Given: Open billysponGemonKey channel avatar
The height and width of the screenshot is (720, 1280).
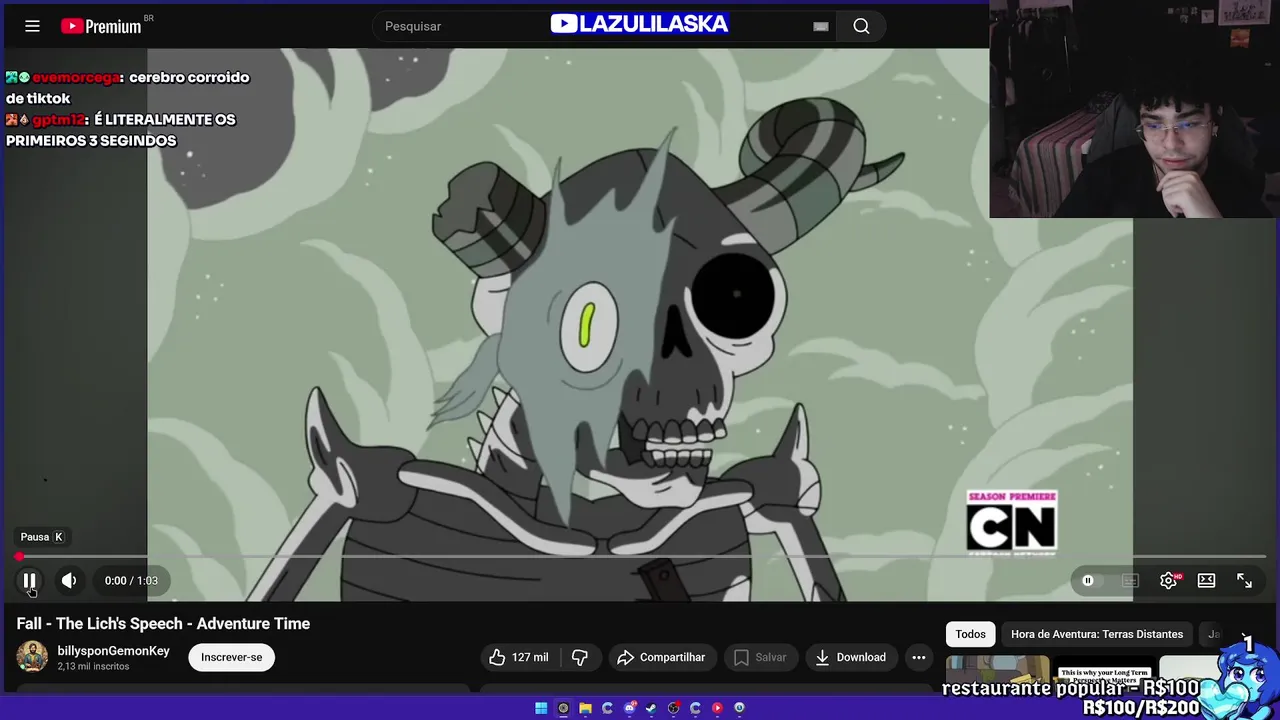Looking at the screenshot, I should point(32,657).
